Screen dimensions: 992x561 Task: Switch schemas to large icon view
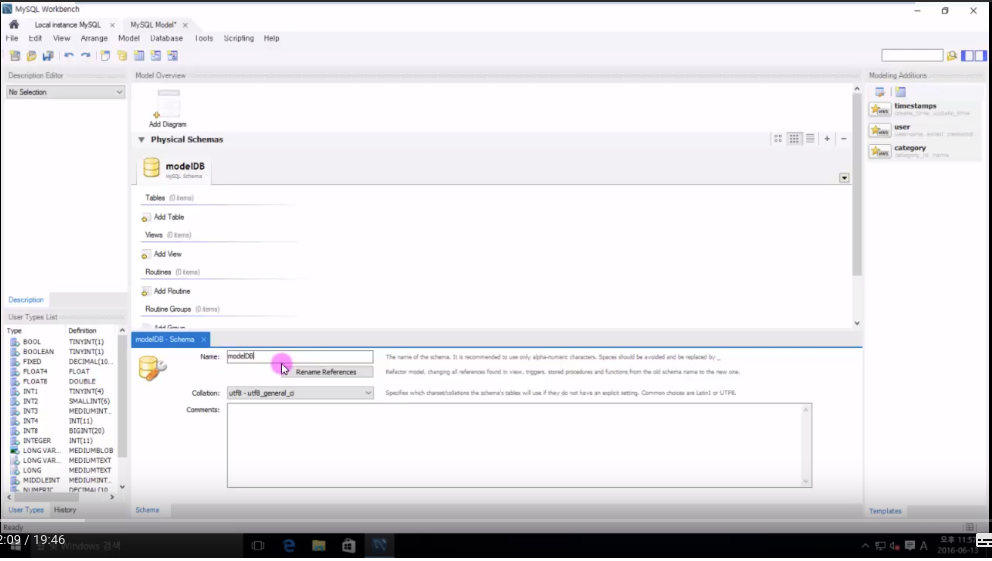(778, 139)
